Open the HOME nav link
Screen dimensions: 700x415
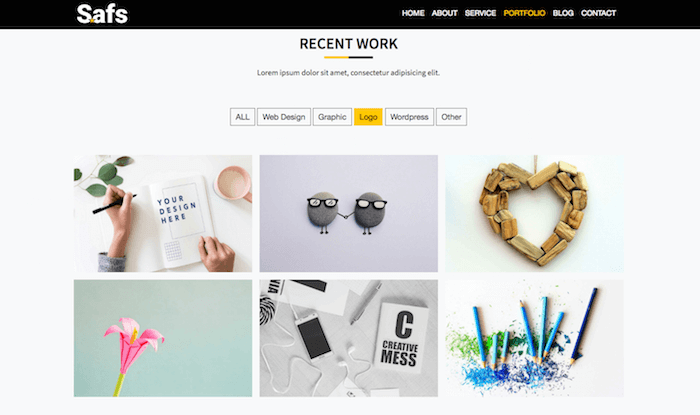click(x=413, y=13)
